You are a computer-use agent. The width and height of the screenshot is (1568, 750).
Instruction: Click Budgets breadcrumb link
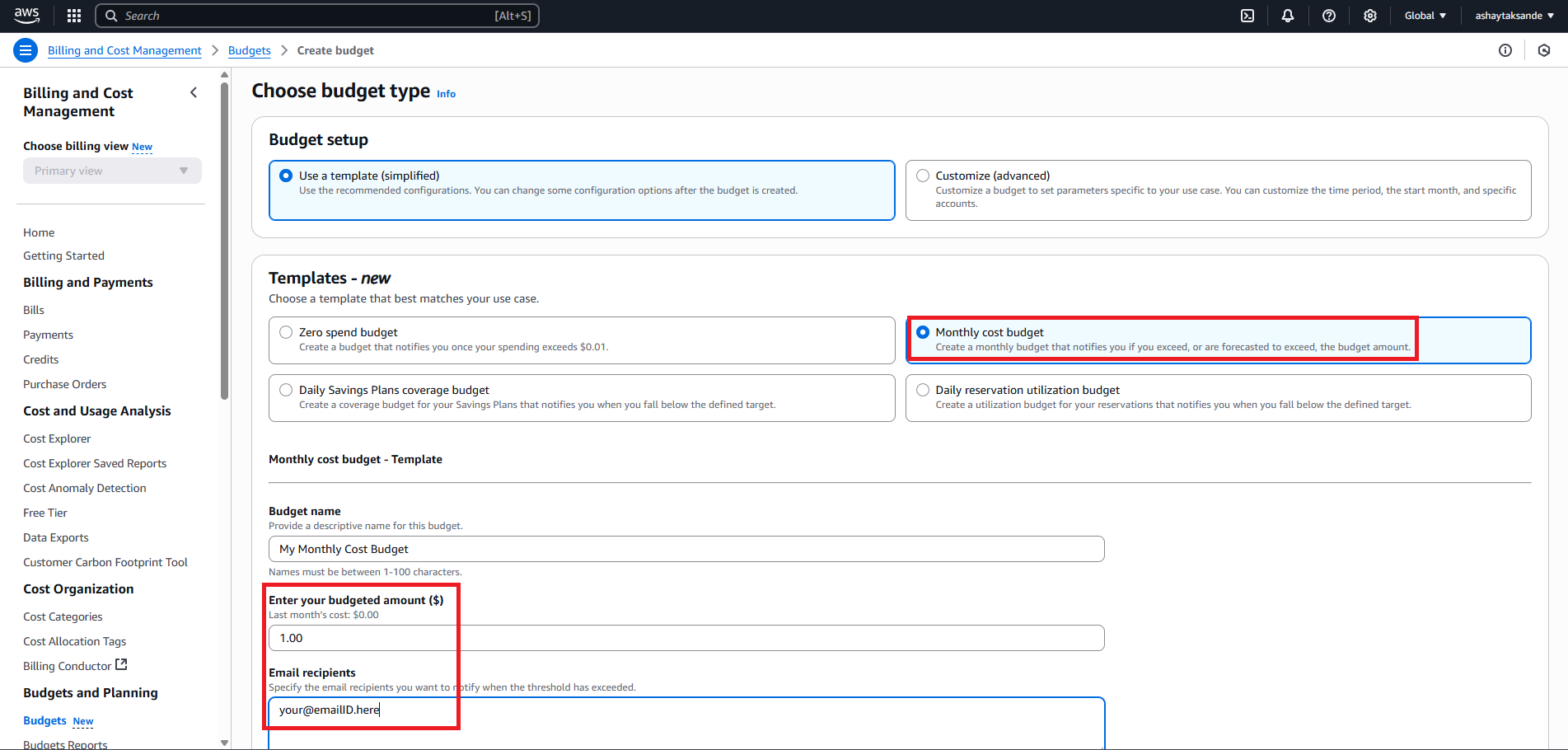[x=250, y=50]
